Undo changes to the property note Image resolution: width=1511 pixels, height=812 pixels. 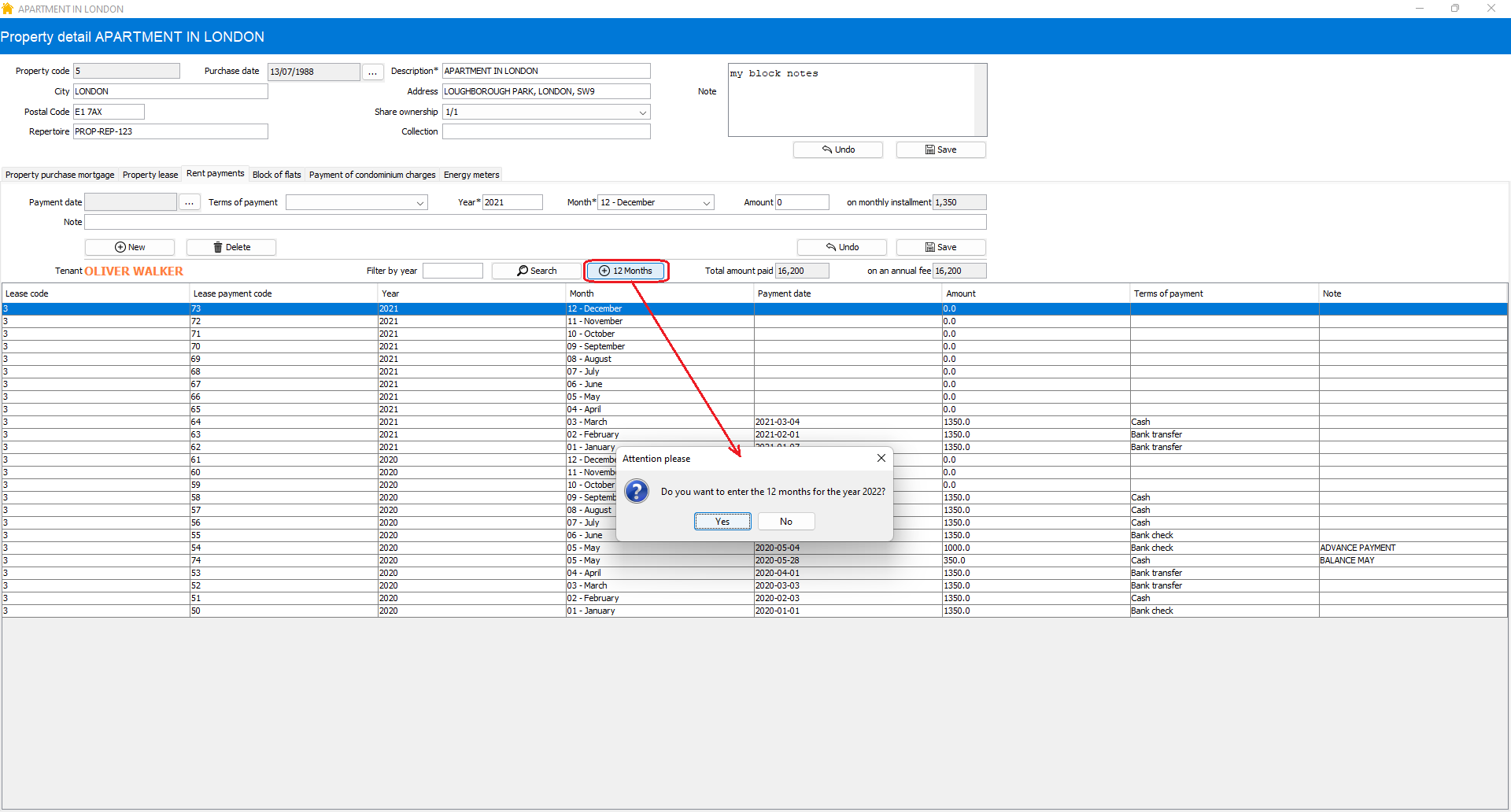[x=837, y=149]
